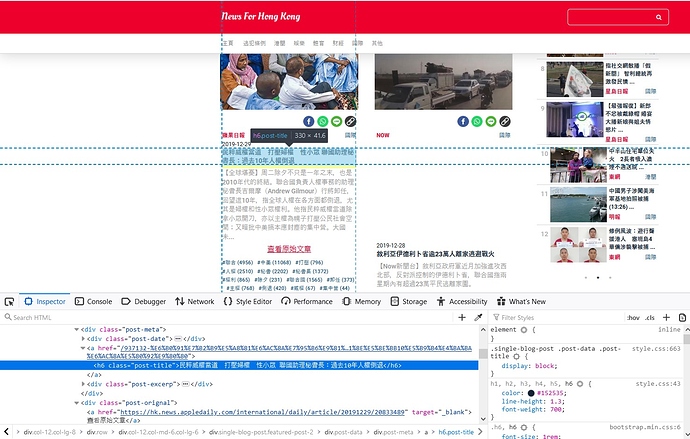Open the Network tab
Screen dimensions: 690x439
tap(195, 302)
